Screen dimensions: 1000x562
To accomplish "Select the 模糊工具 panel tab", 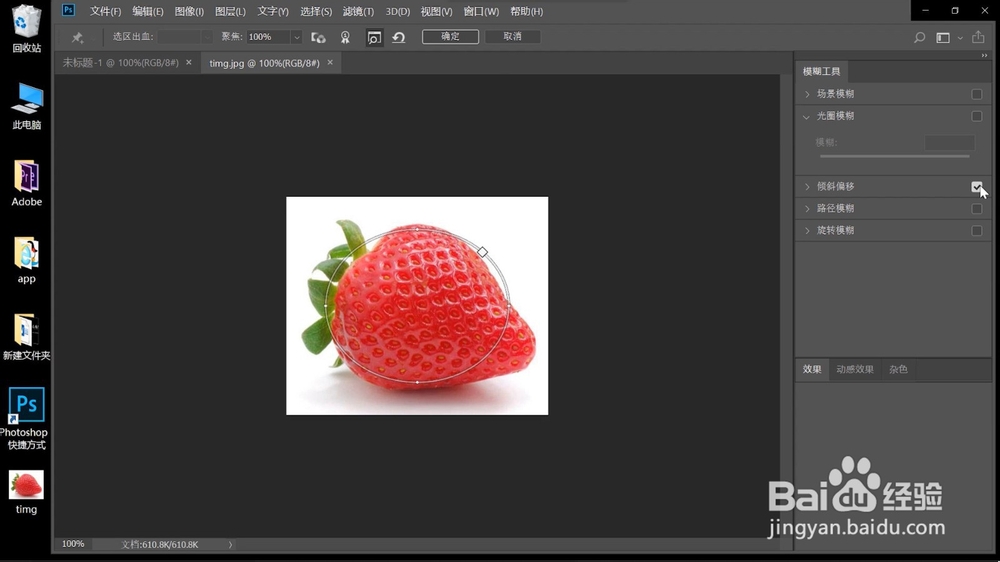I will [x=821, y=71].
